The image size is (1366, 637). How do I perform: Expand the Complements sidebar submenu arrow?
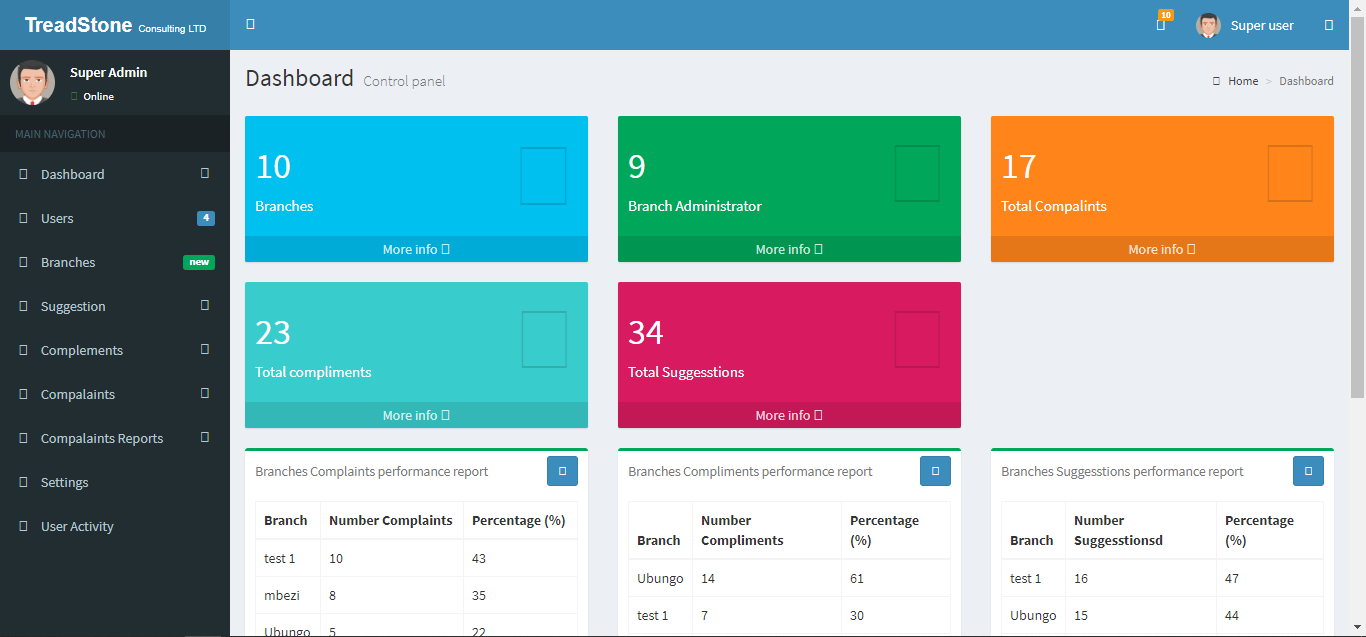[x=205, y=350]
